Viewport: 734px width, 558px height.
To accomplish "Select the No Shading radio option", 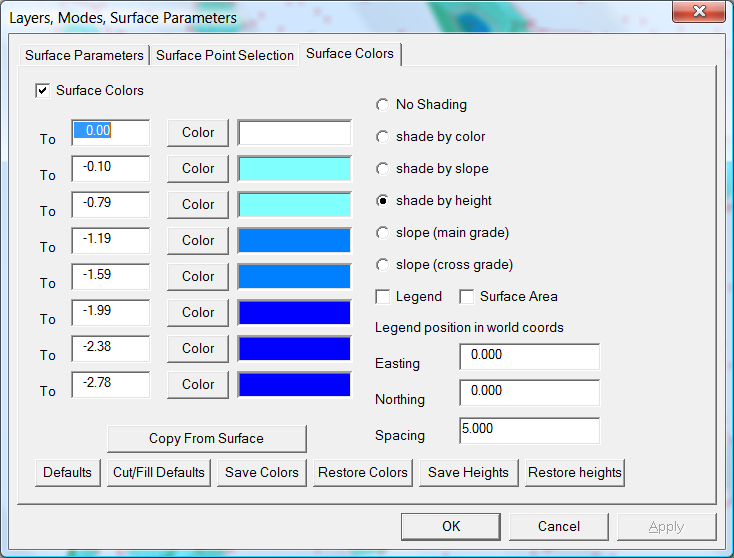I will coord(383,105).
